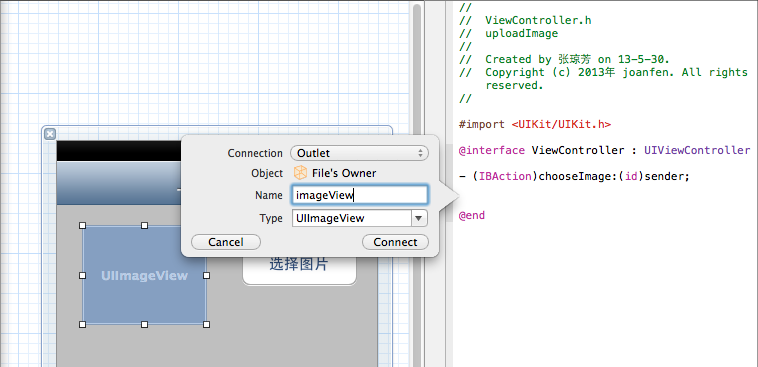758x367 pixels.
Task: Click the uploadImage comment line
Action: click(509, 33)
